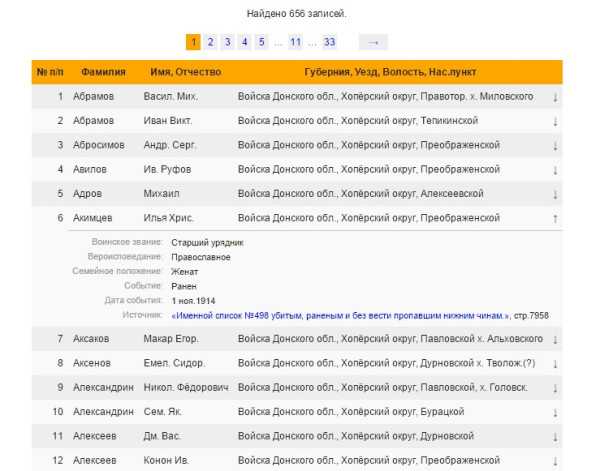The image size is (600, 471).
Task: Click page reference стр.7958
Action: coord(531,316)
